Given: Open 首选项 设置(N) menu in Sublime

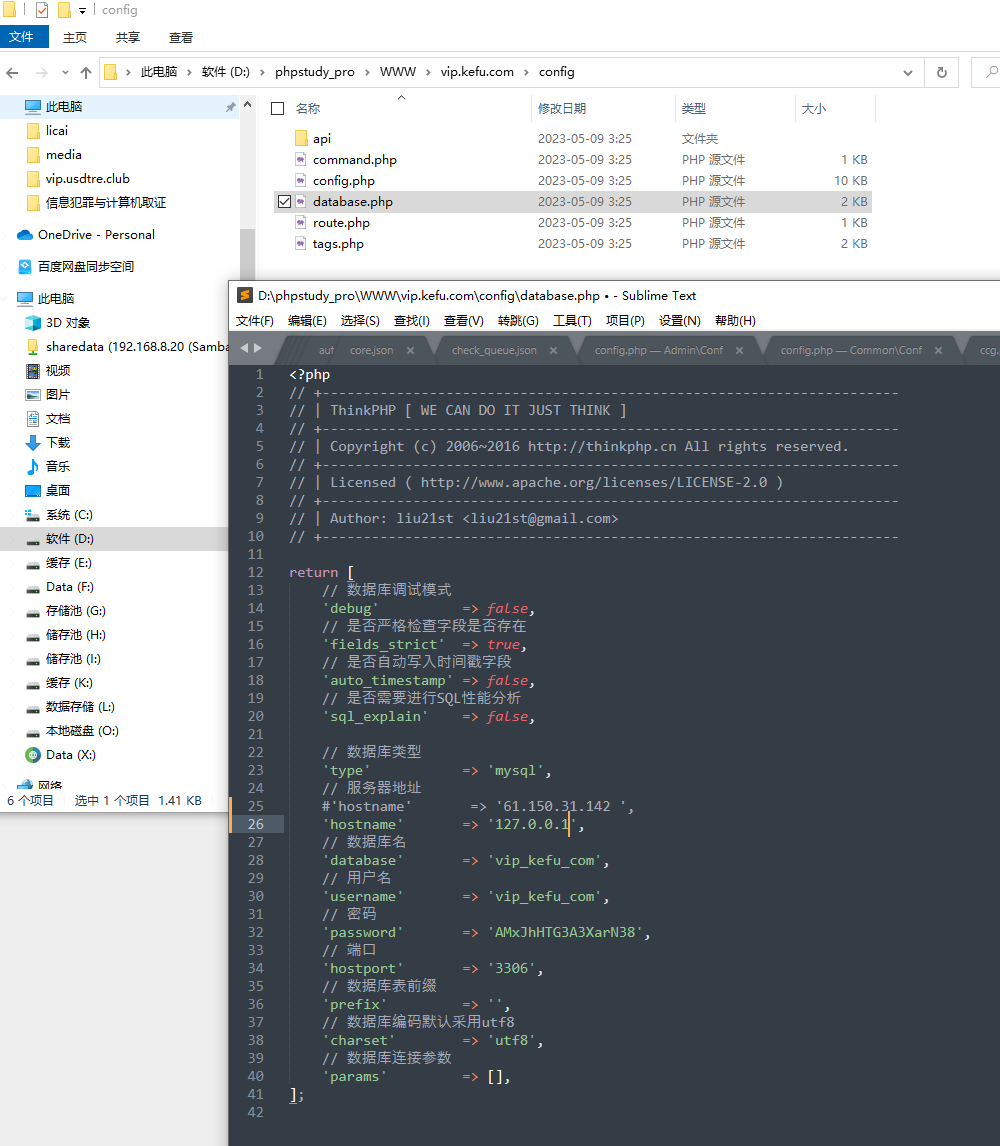Looking at the screenshot, I should (x=679, y=321).
